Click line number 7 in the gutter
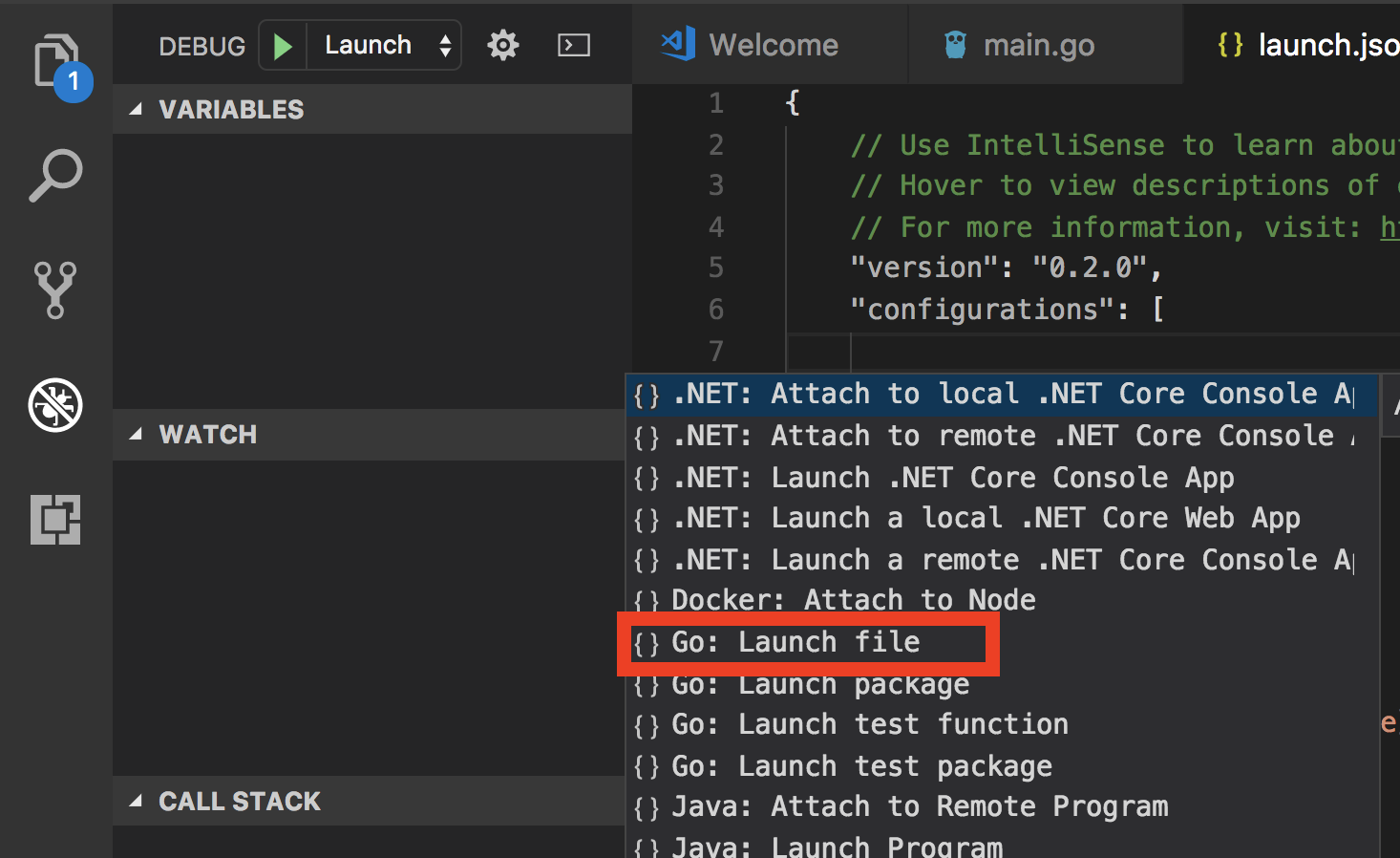Viewport: 1400px width, 858px height. [x=716, y=351]
